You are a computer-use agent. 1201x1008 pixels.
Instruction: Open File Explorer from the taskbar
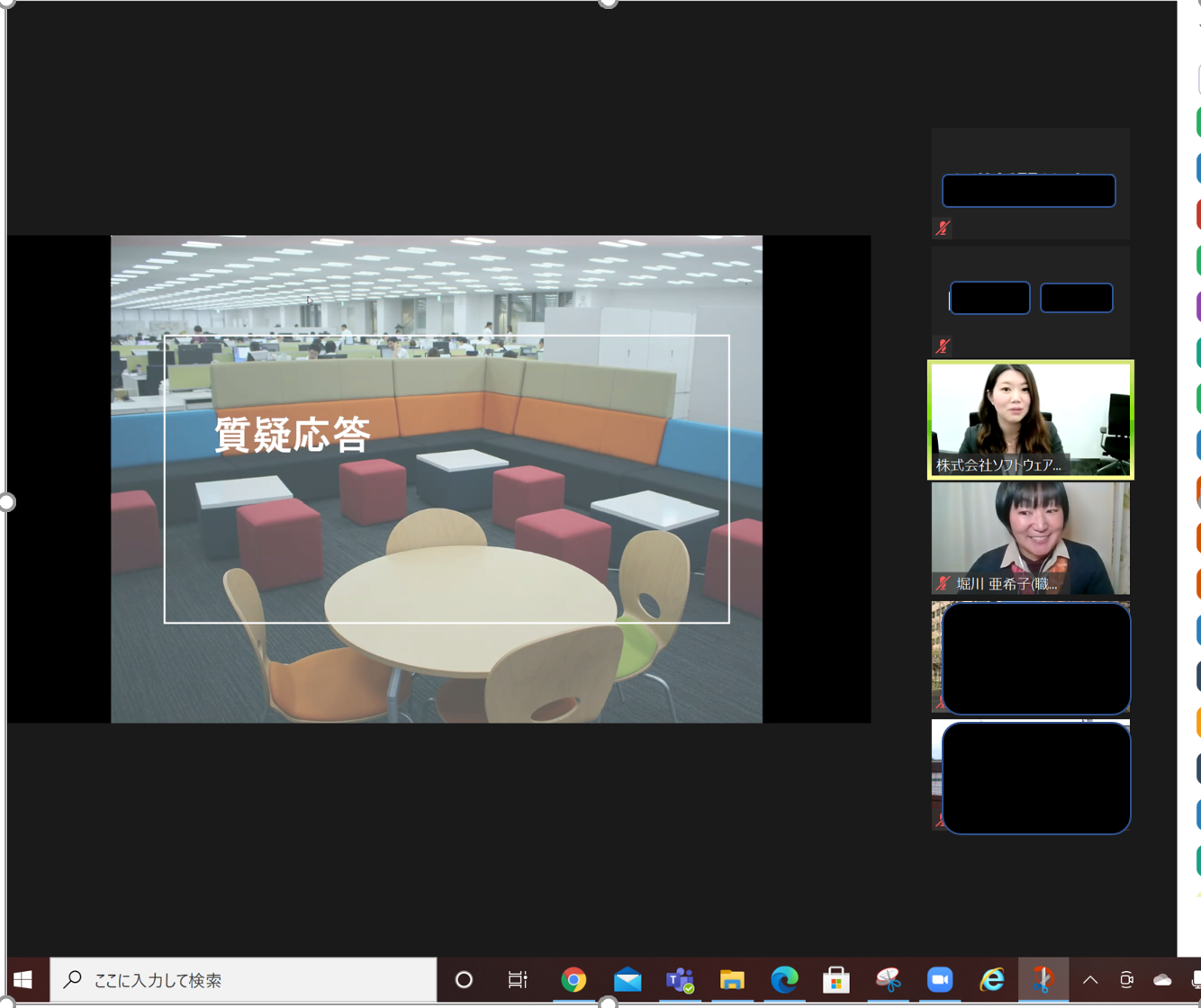732,979
